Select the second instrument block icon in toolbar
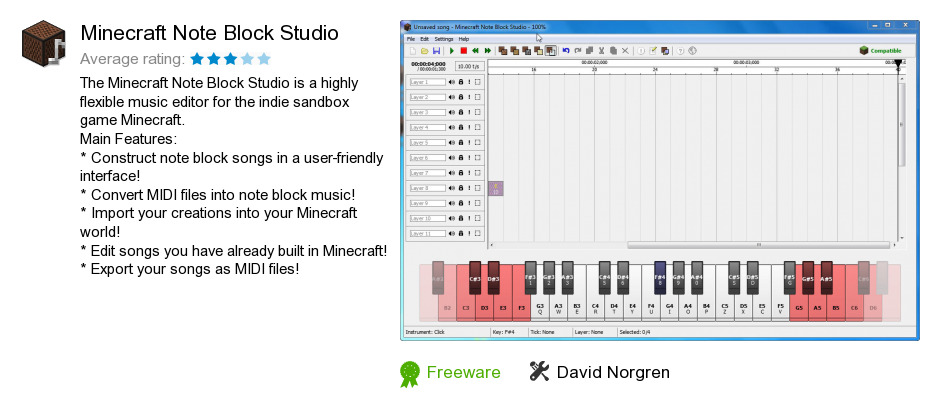This screenshot has width=940, height=418. tap(514, 51)
